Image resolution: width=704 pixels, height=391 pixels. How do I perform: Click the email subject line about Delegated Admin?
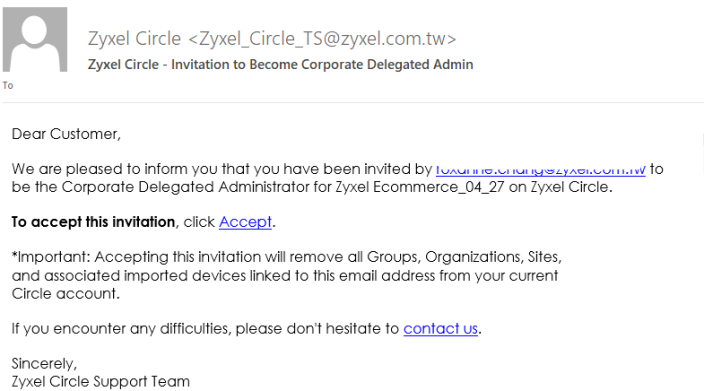pyautogui.click(x=281, y=65)
